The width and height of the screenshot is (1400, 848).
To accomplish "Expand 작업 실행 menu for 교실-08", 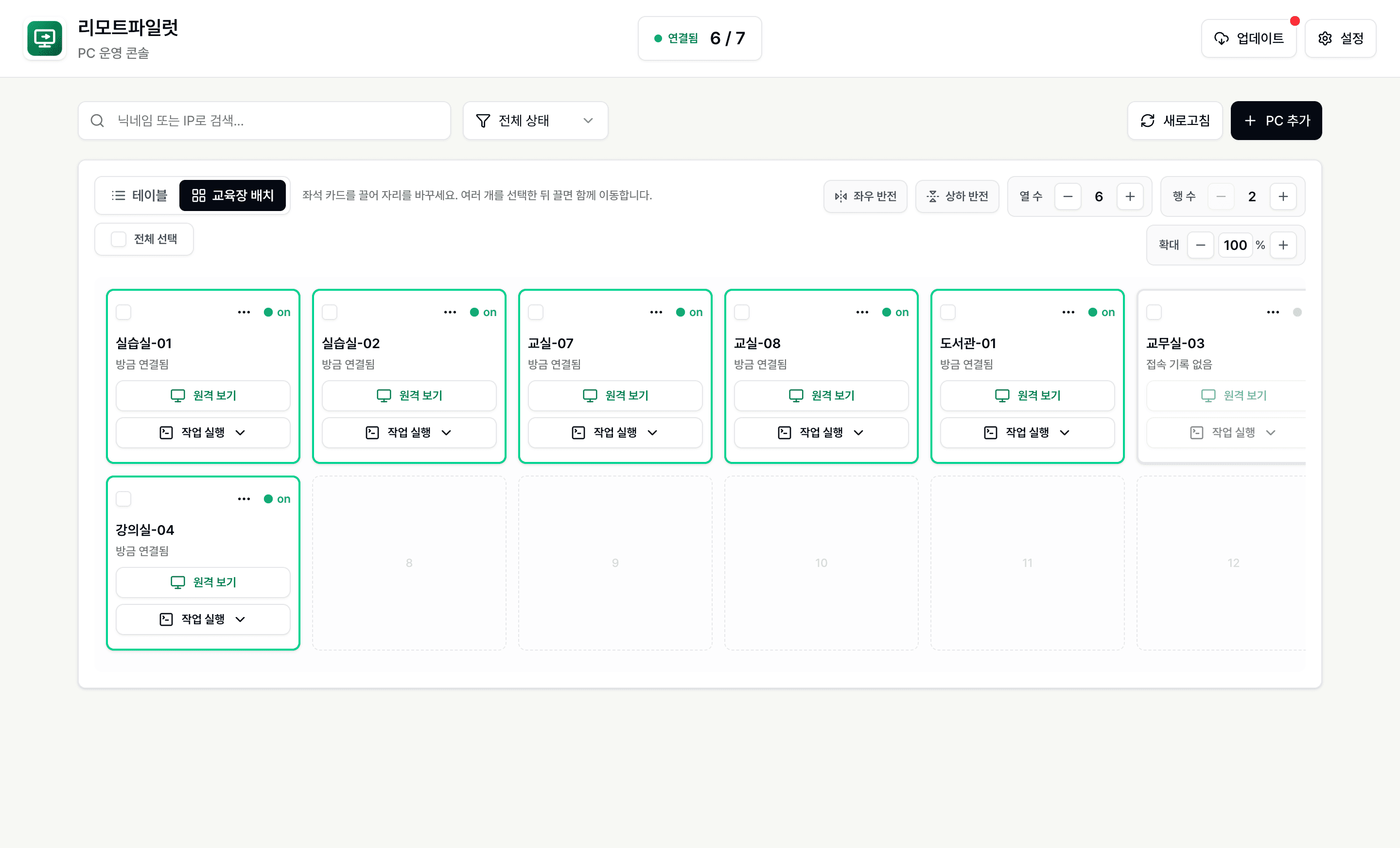I will 821,433.
